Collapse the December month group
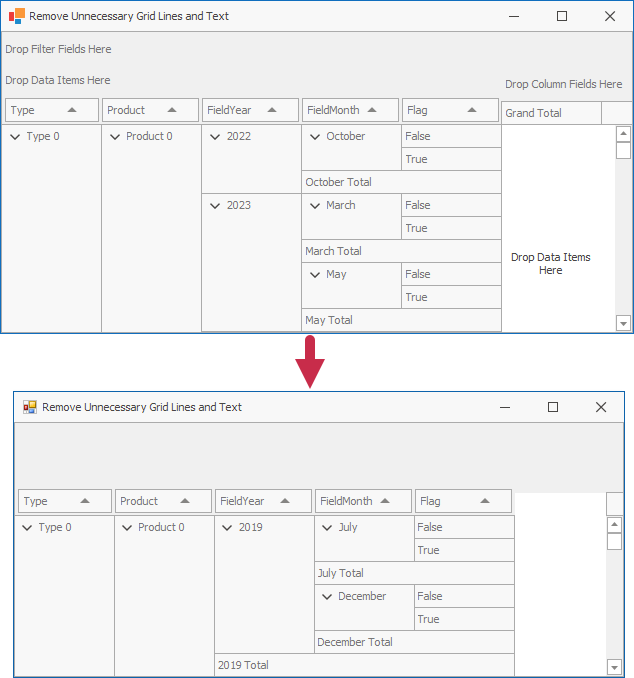Screen dimensions: 634x678 327,597
